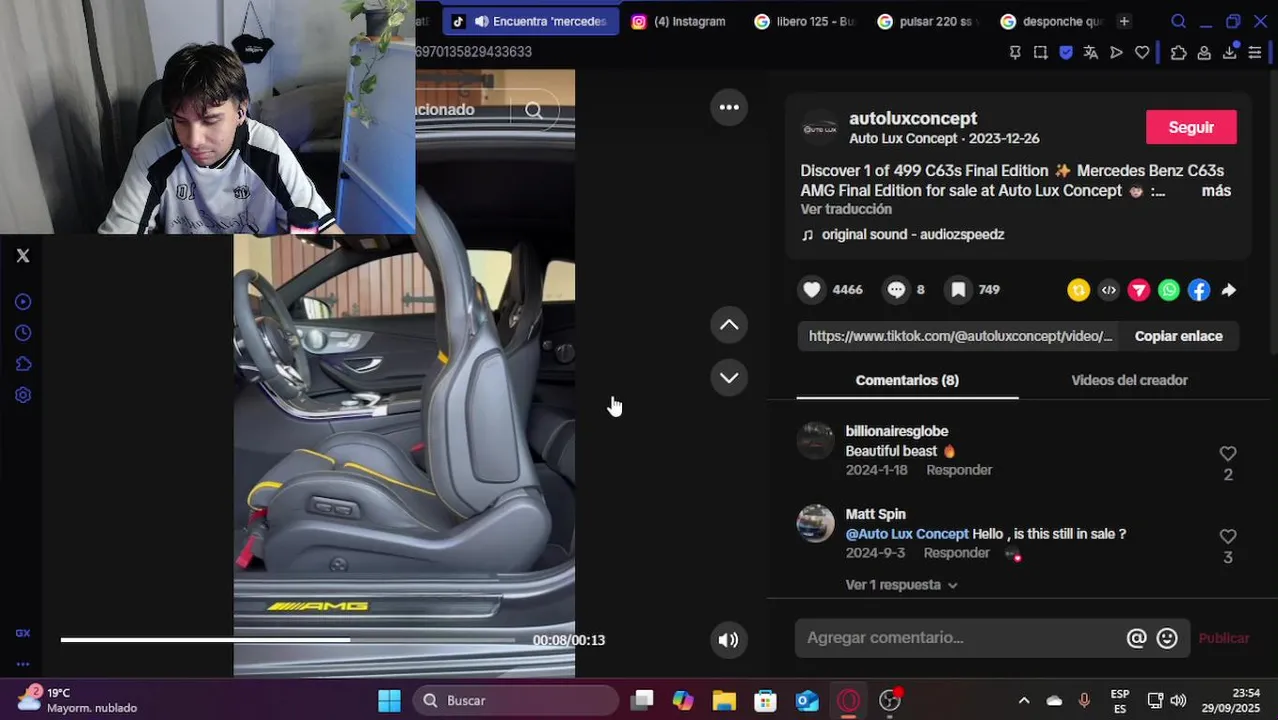Open original sound - audiozspeedz link
Viewport: 1278px width, 720px height.
click(912, 234)
